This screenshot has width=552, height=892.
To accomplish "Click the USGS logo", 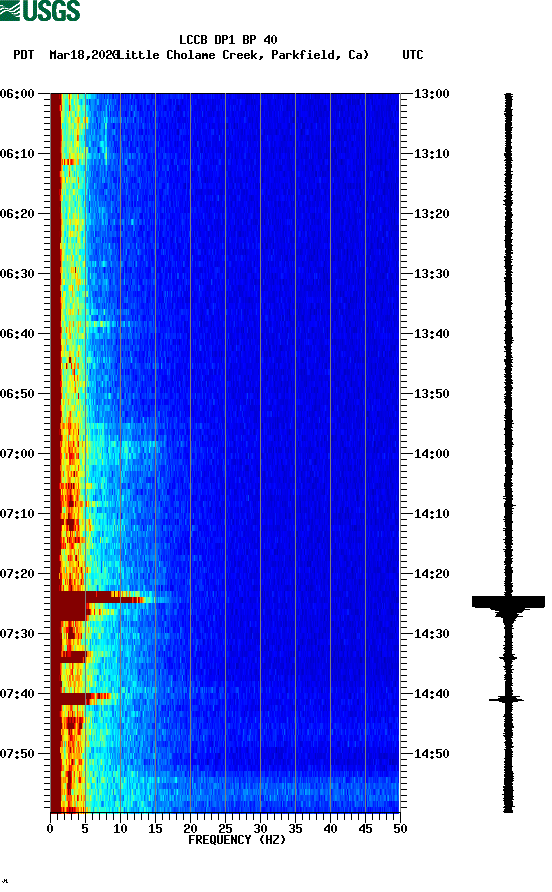I will pyautogui.click(x=40, y=10).
